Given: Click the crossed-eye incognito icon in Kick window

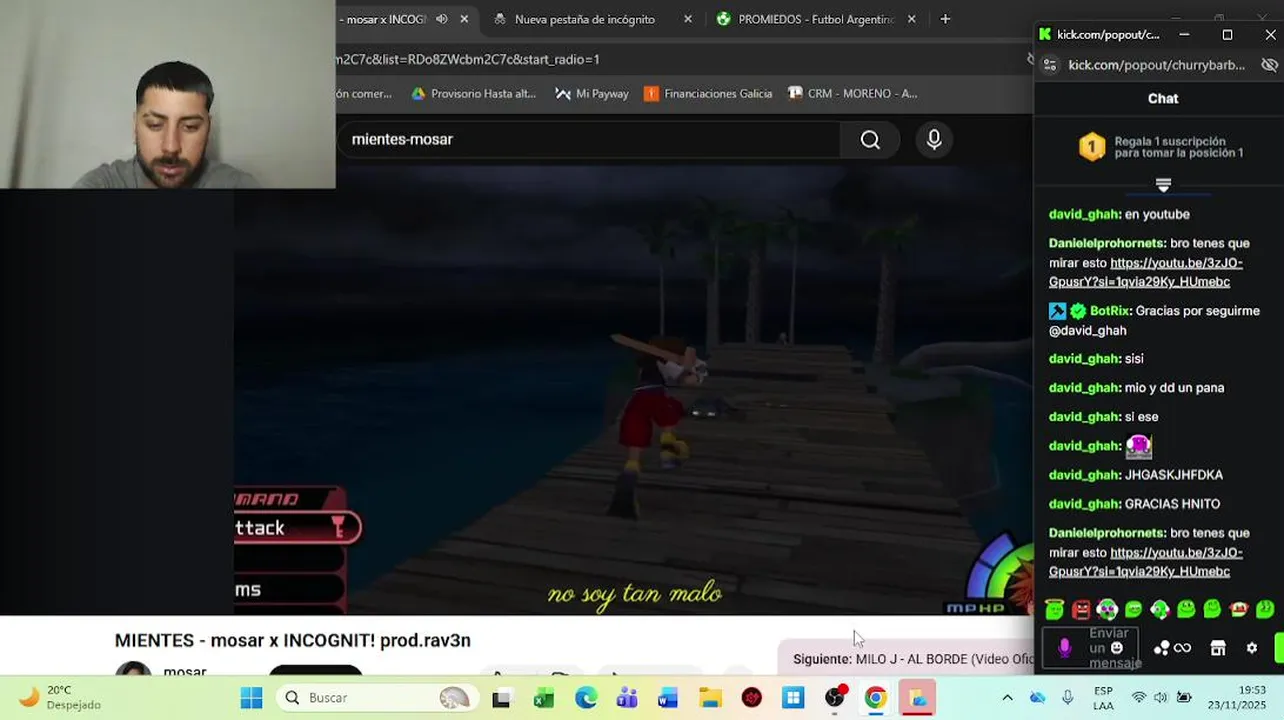Looking at the screenshot, I should [x=1269, y=65].
